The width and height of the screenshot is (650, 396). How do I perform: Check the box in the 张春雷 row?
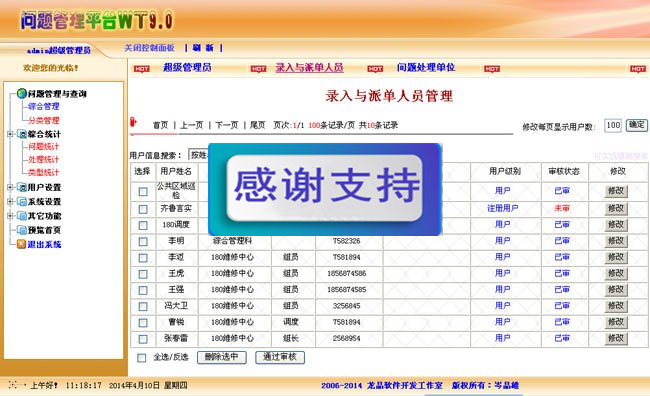[x=143, y=339]
